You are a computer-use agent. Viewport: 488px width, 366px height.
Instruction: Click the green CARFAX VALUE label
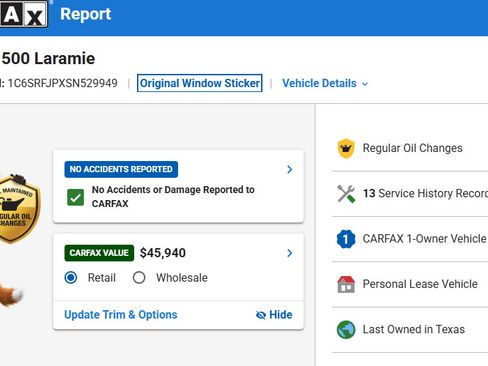pyautogui.click(x=99, y=253)
